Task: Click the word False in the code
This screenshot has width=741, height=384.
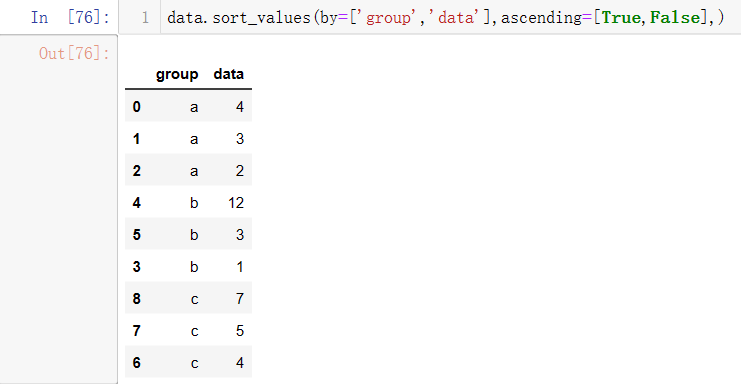Action: point(675,17)
